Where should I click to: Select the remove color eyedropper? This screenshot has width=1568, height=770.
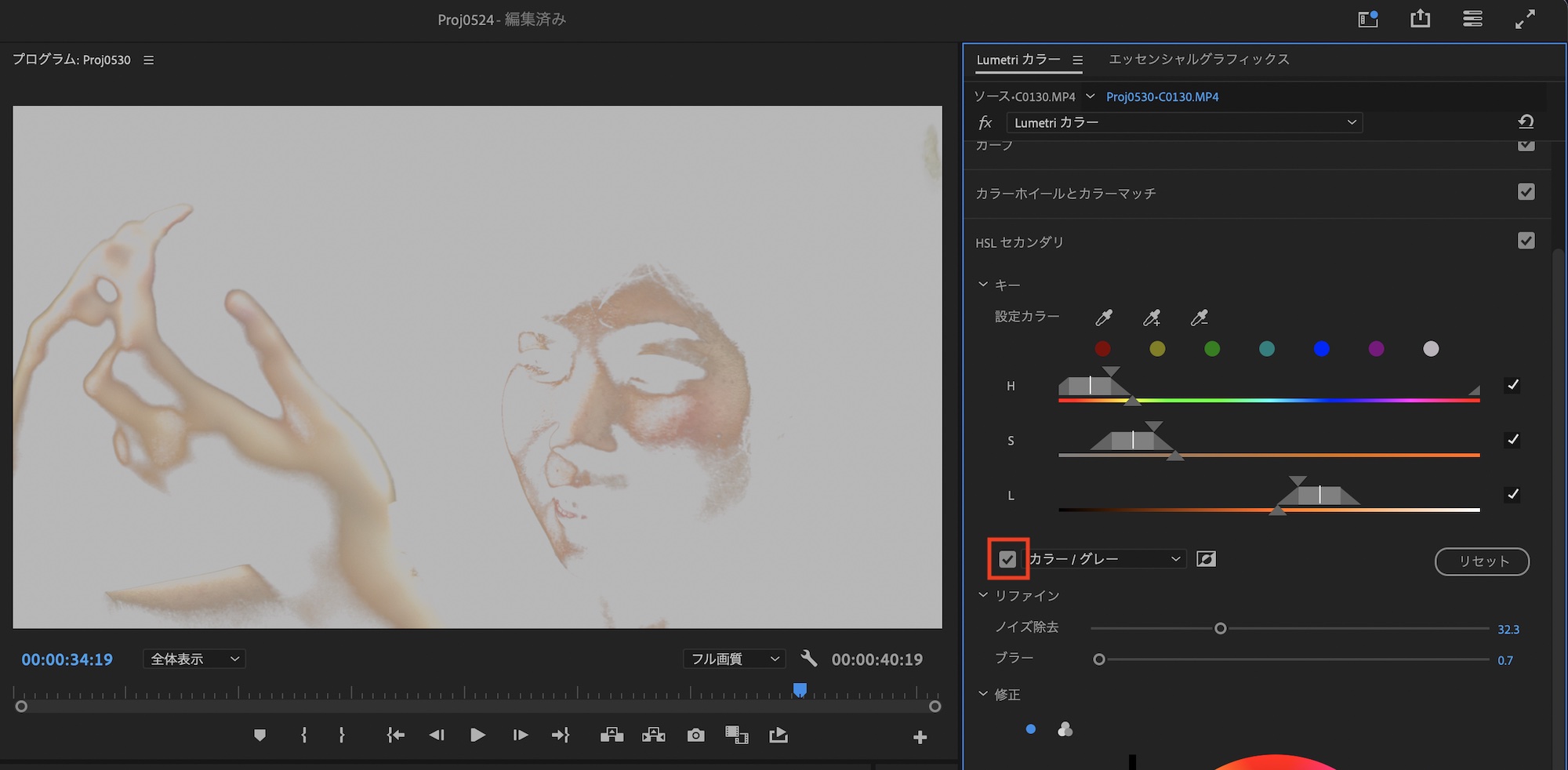click(x=1200, y=318)
